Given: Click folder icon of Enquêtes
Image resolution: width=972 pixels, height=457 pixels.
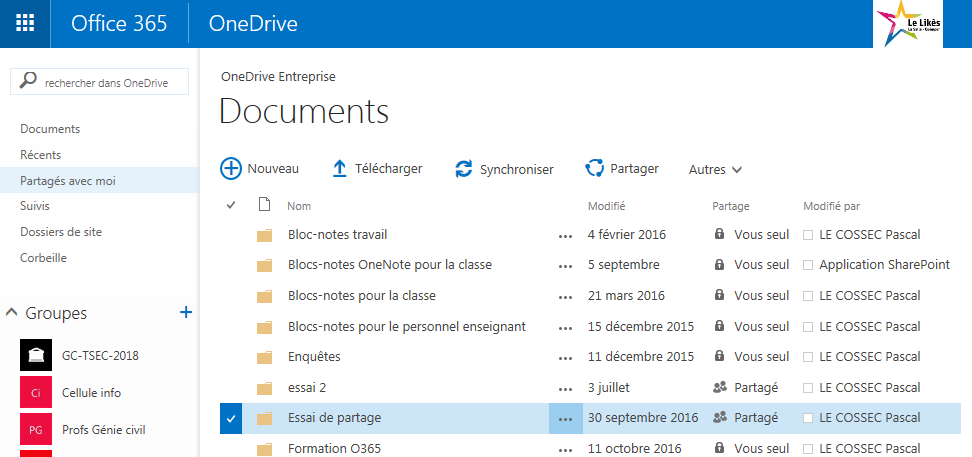Looking at the screenshot, I should [265, 357].
